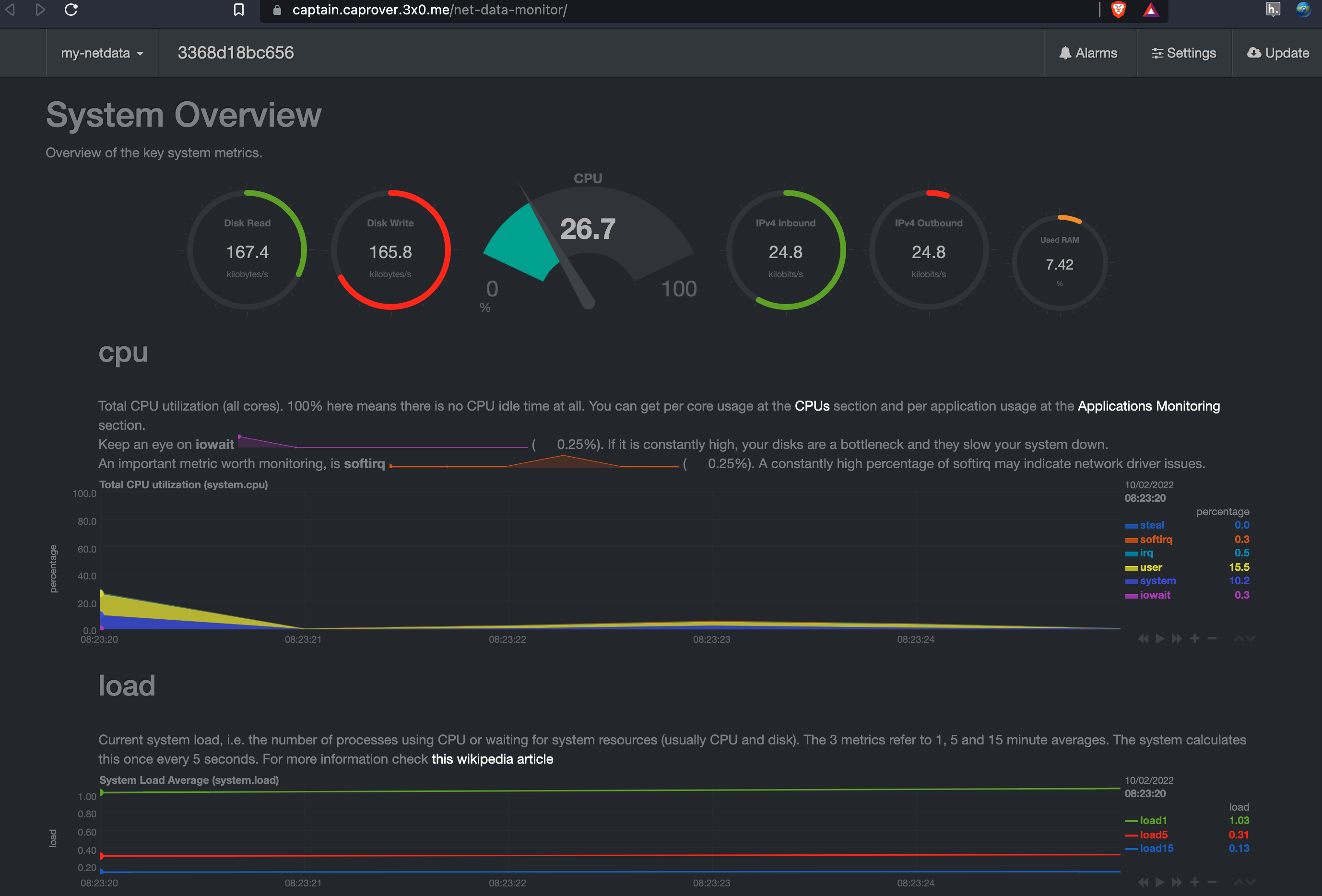Click 08:23:23 on the load chart axis
Screen dimensions: 1322x896
tap(711, 883)
